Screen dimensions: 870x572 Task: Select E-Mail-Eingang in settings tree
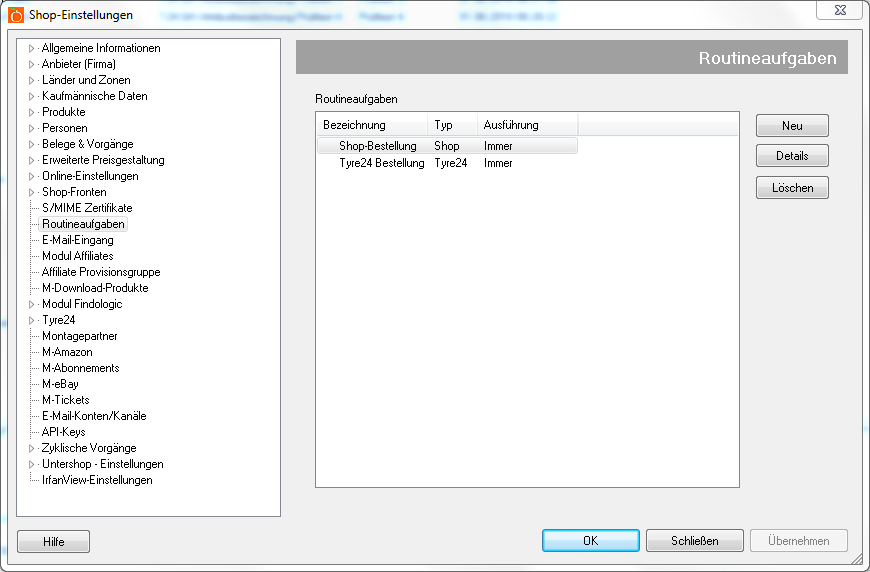coord(77,240)
